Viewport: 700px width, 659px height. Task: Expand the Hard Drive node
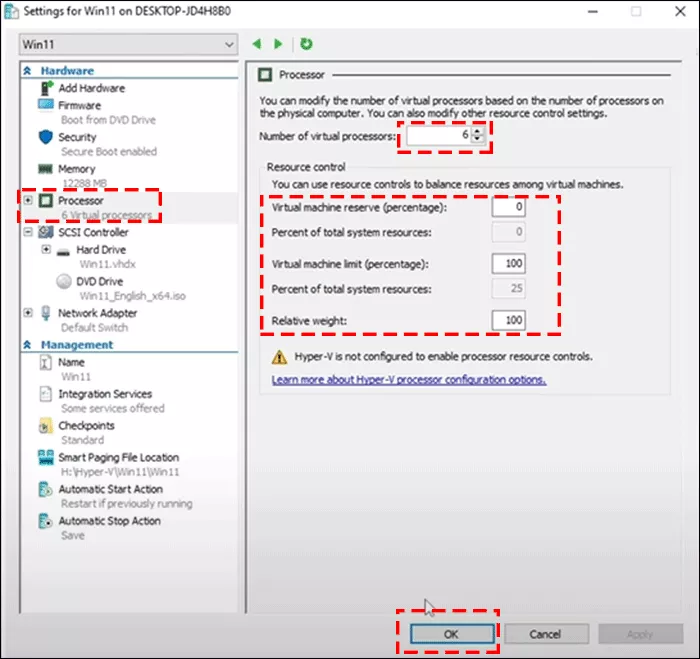46,249
